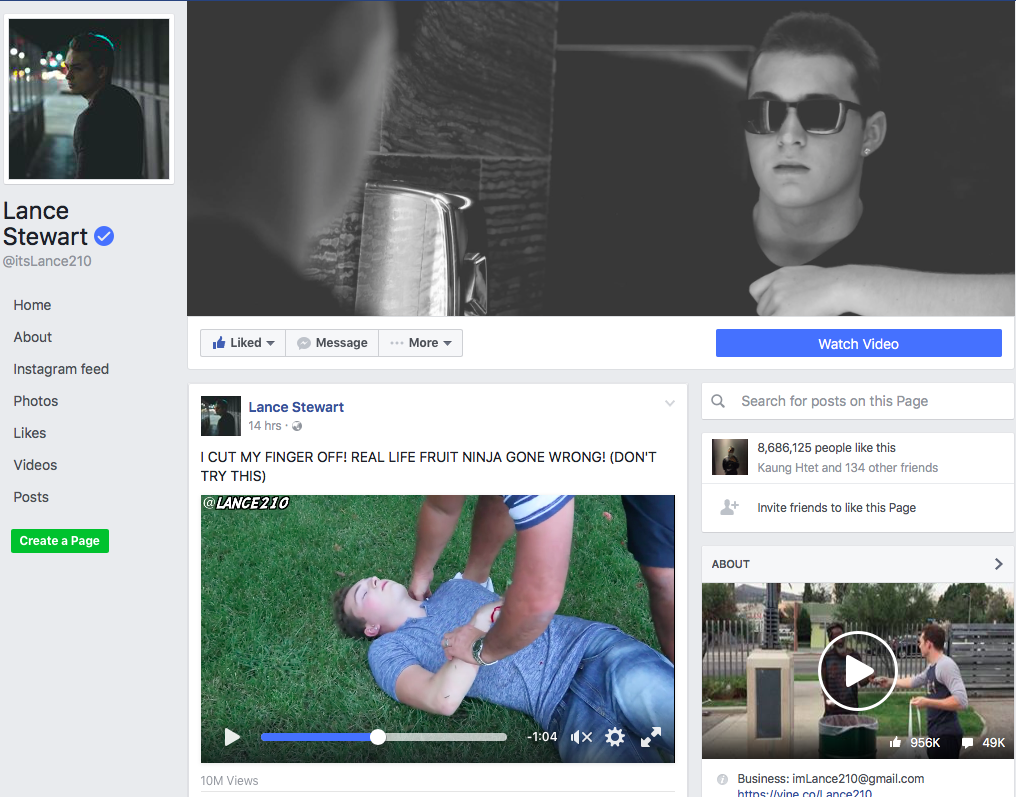The image size is (1016, 797).
Task: Click the @itsLance210 username text
Action: pyautogui.click(x=47, y=261)
